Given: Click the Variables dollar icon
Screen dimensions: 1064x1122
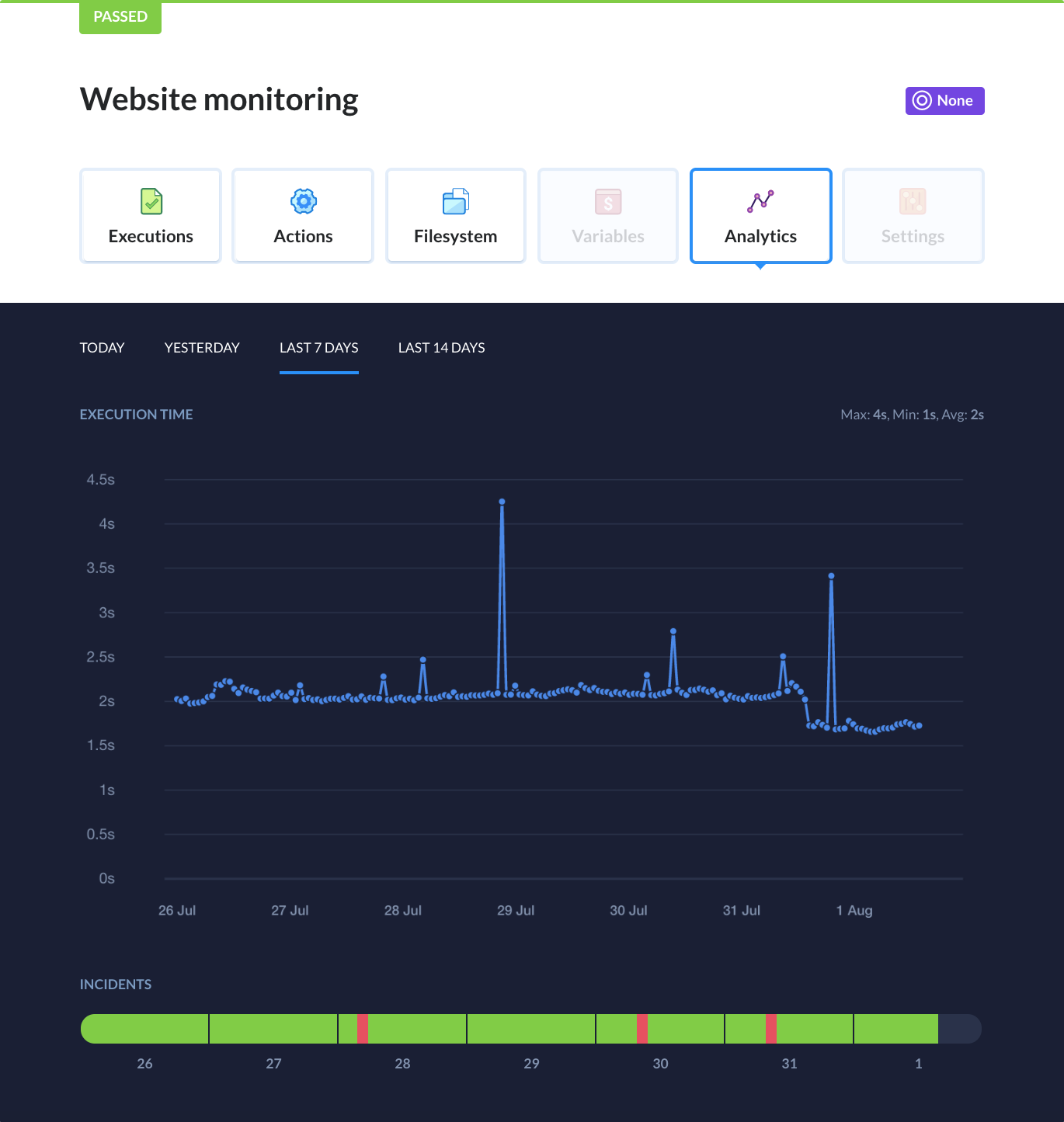Looking at the screenshot, I should click(608, 201).
